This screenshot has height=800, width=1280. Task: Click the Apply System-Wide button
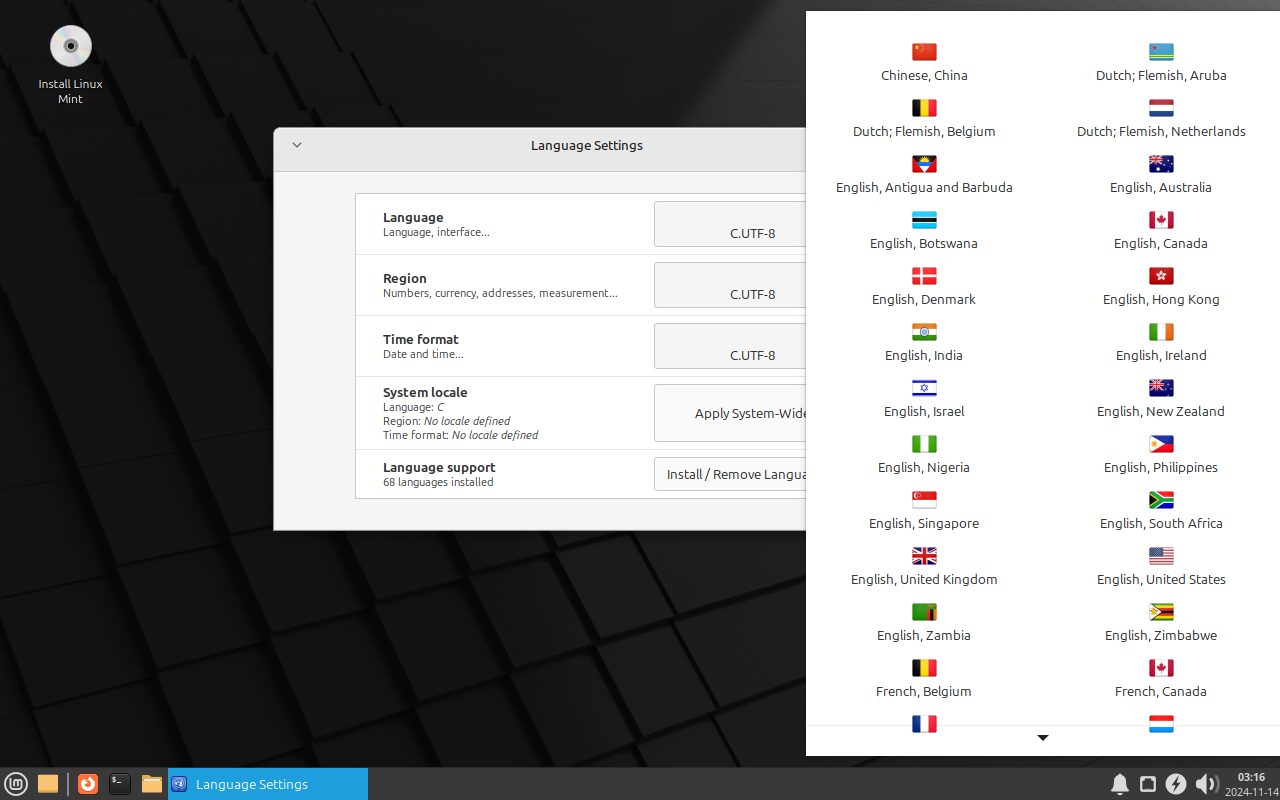tap(730, 413)
